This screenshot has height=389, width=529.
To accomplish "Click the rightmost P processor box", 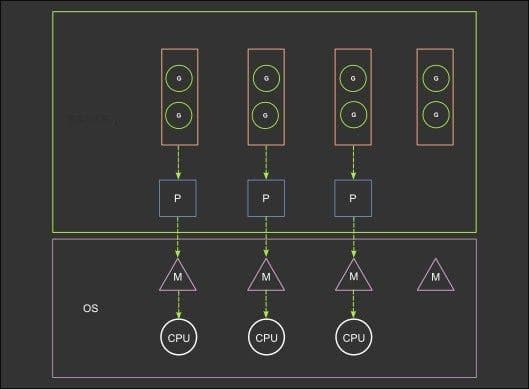I will click(353, 198).
